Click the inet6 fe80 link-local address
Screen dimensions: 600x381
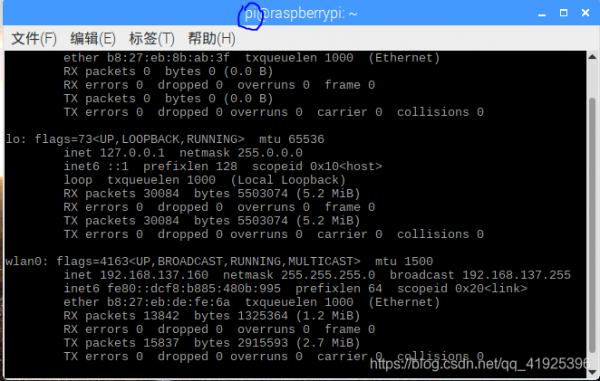194,289
